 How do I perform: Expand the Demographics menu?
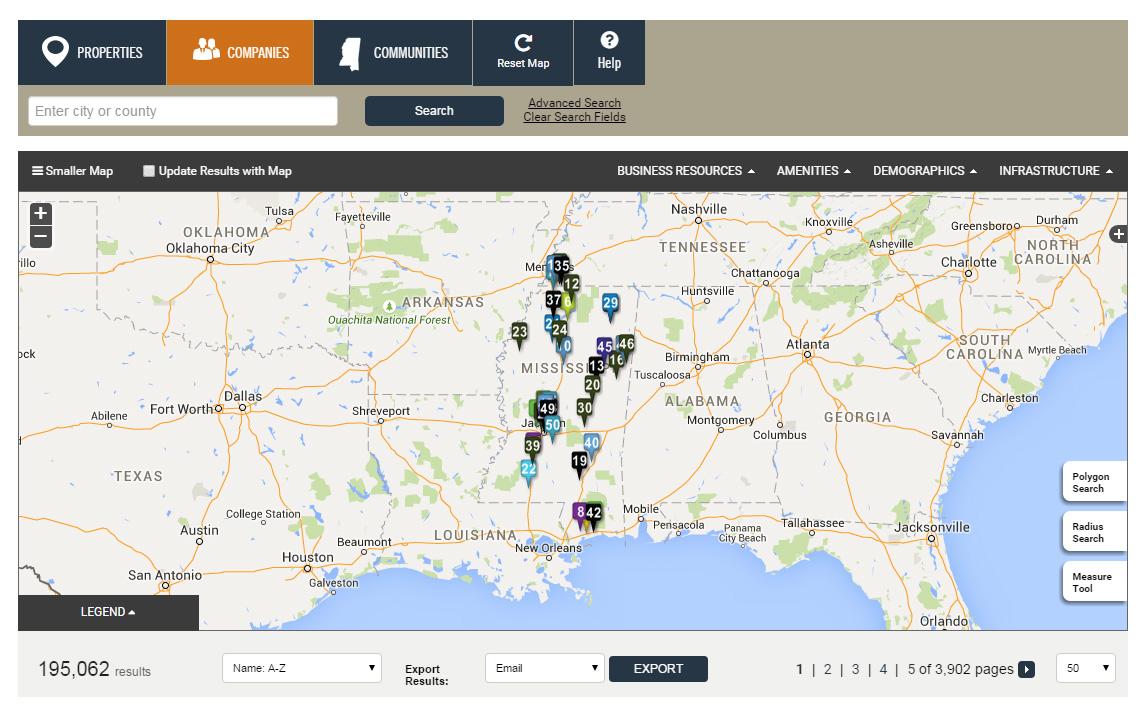point(924,171)
